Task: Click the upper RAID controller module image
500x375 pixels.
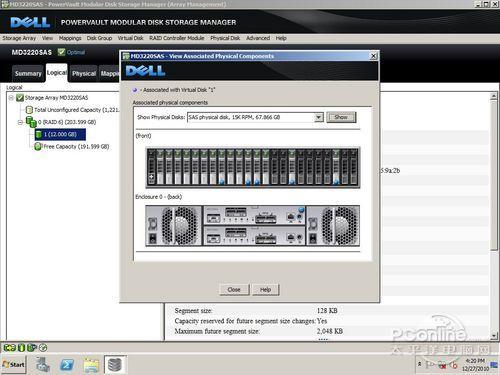Action: [254, 215]
